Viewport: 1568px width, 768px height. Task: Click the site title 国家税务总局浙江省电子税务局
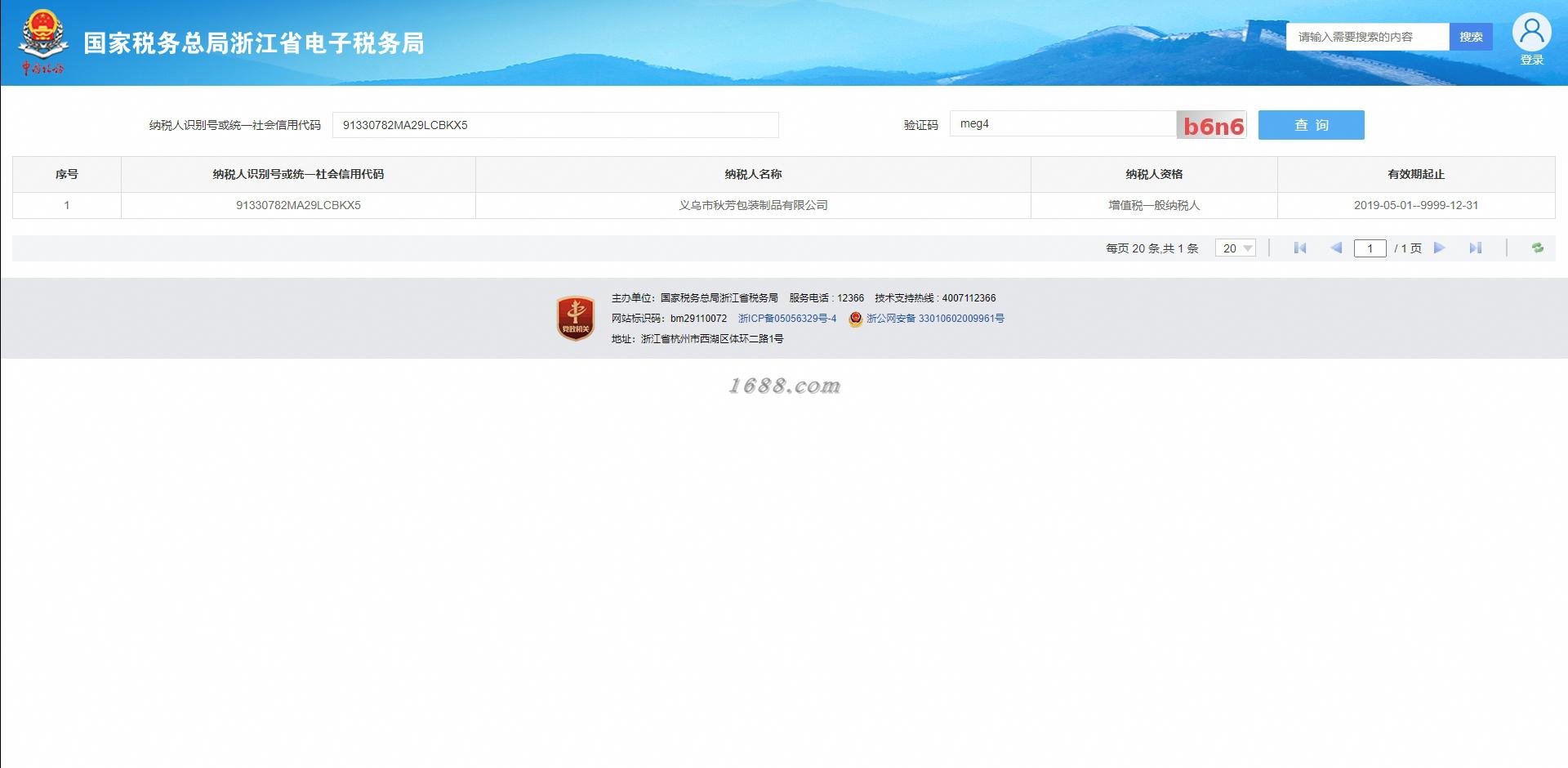254,43
